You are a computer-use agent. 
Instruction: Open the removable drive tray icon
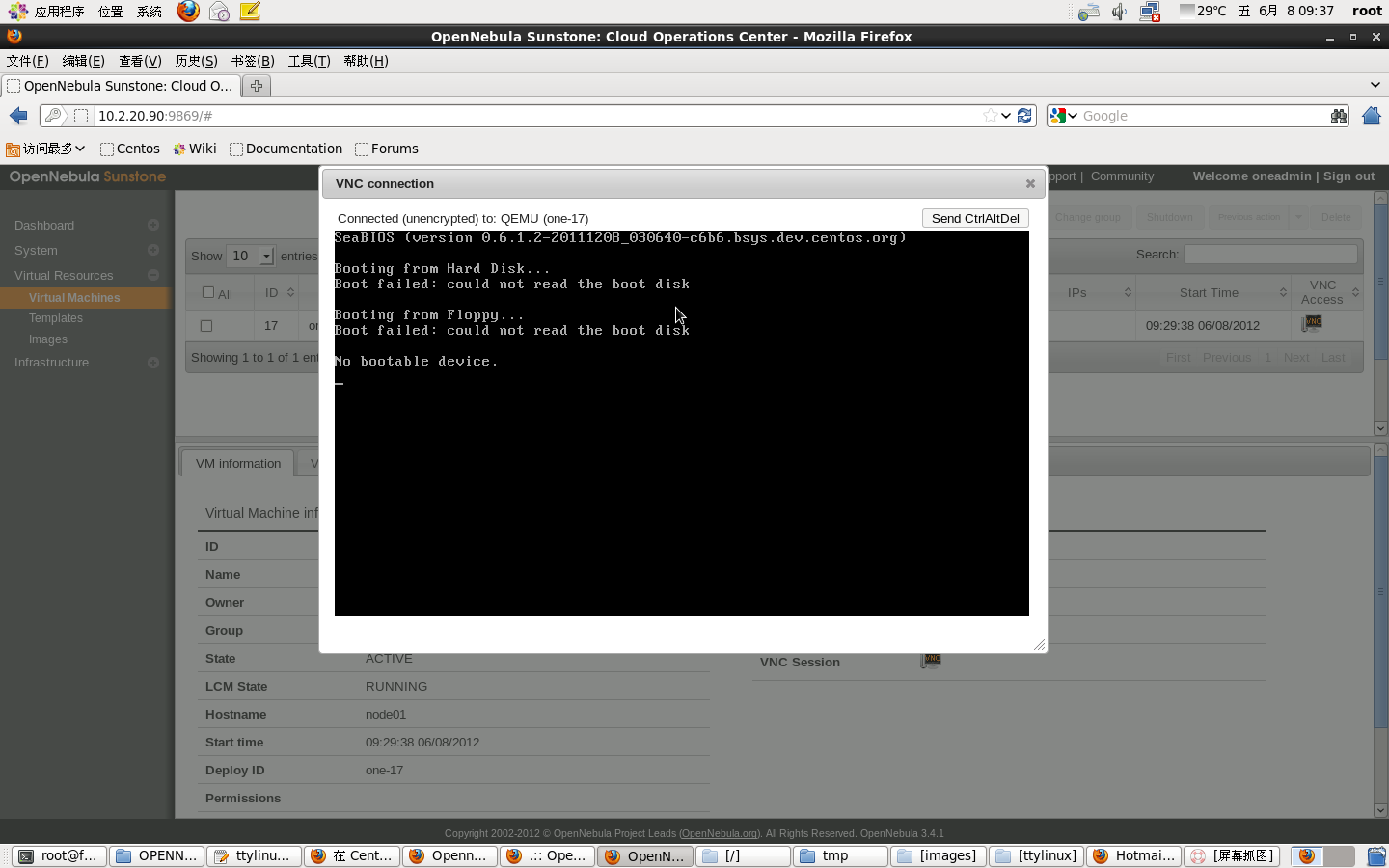[1089, 12]
